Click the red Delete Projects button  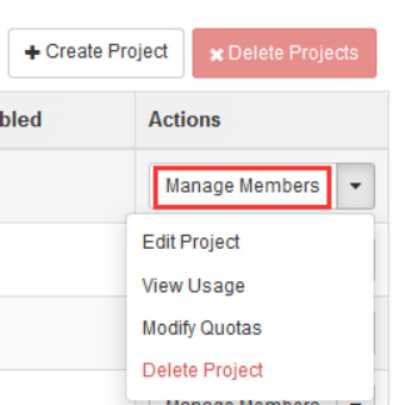click(284, 53)
